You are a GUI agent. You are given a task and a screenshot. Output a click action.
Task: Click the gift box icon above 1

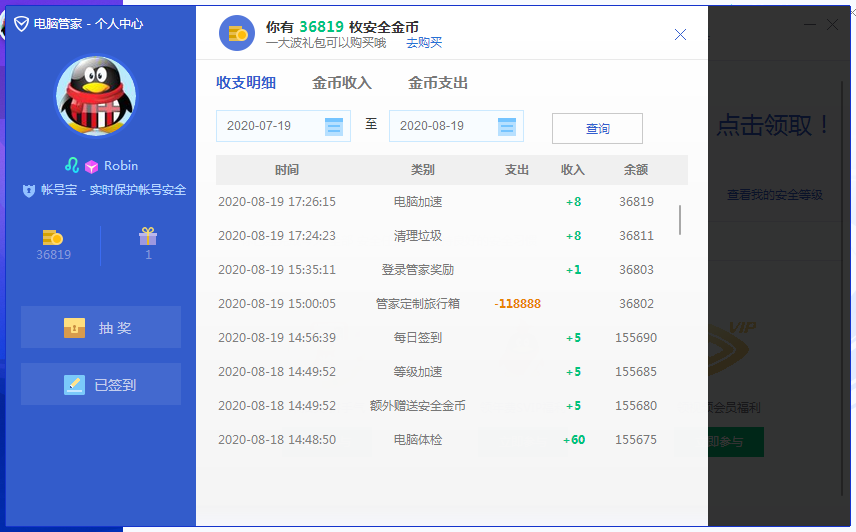coord(148,236)
